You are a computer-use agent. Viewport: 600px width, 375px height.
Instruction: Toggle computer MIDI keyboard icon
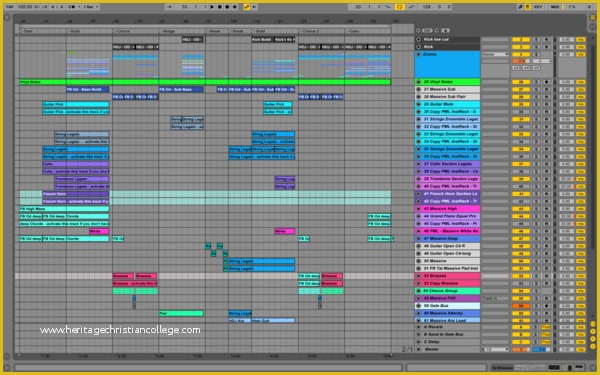(527, 7)
